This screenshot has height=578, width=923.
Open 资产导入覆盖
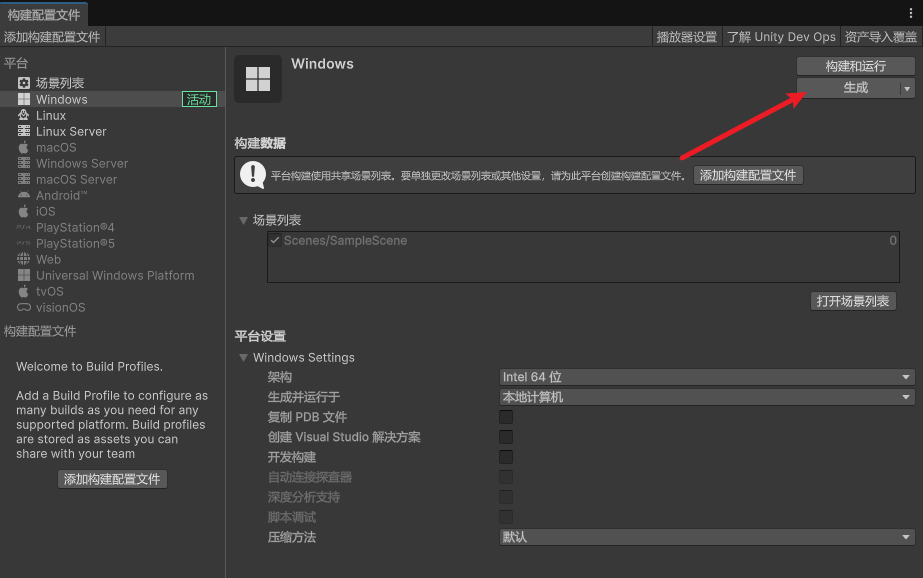click(881, 36)
